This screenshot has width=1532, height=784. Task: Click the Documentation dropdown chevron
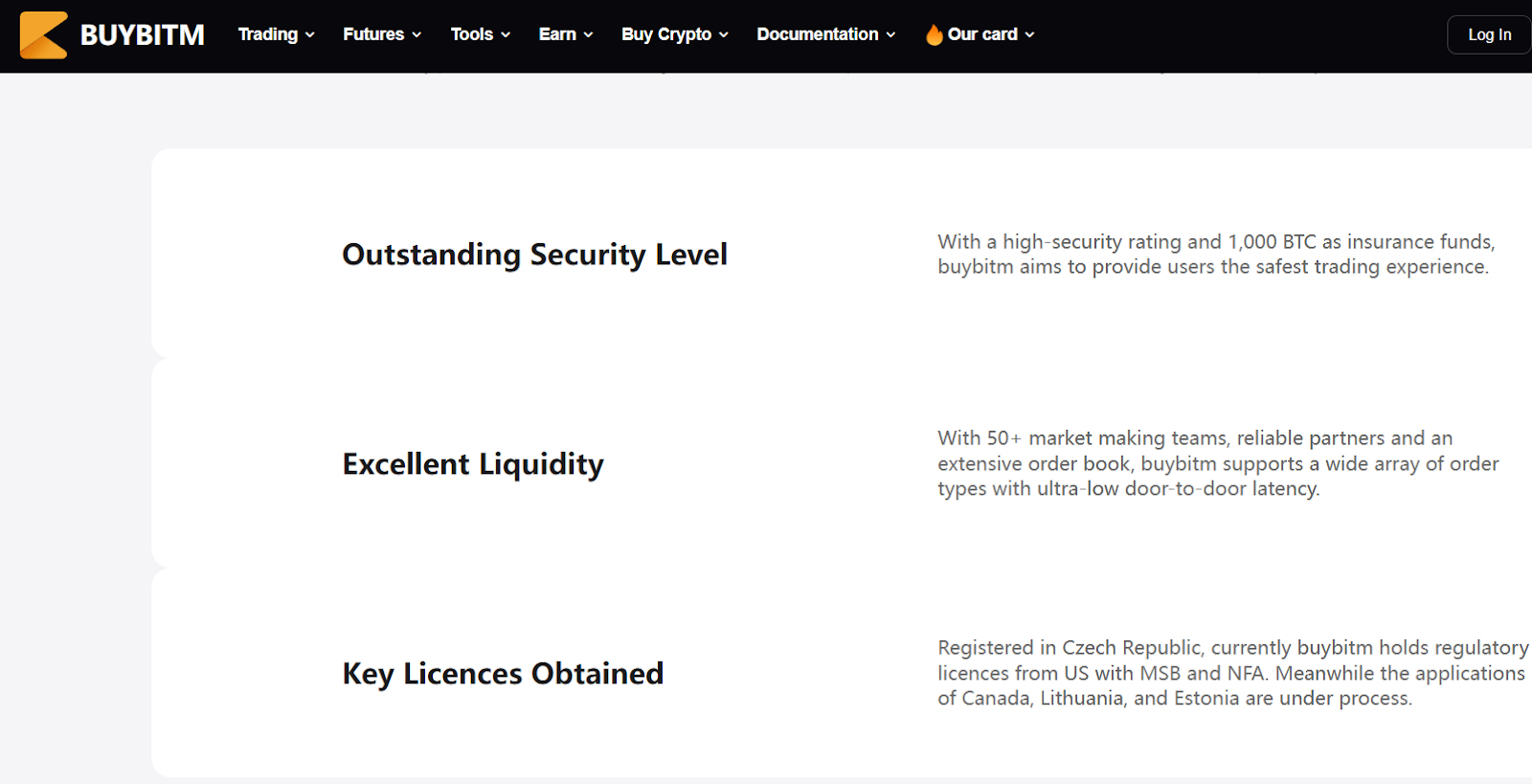point(891,35)
